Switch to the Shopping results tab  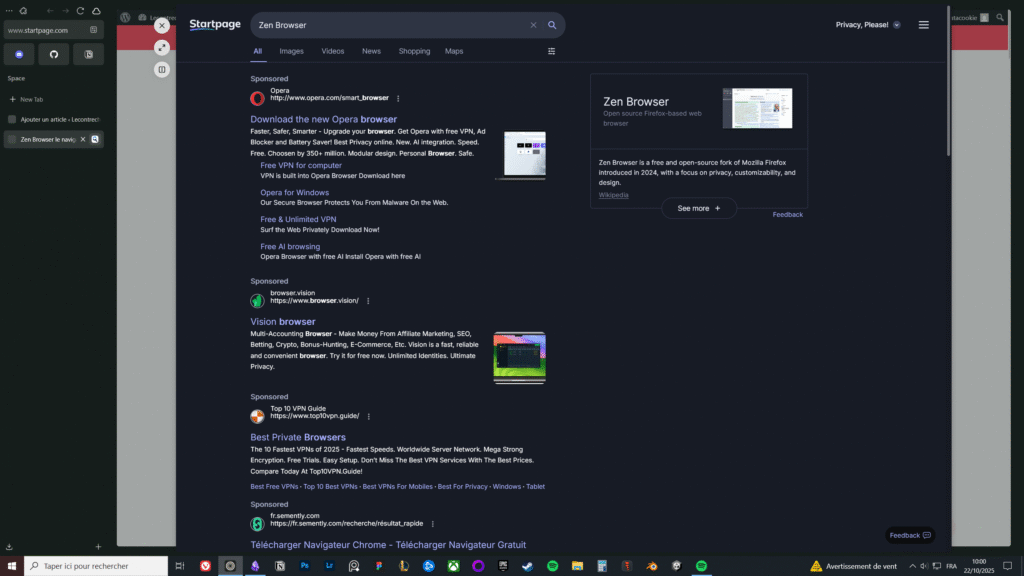point(414,51)
